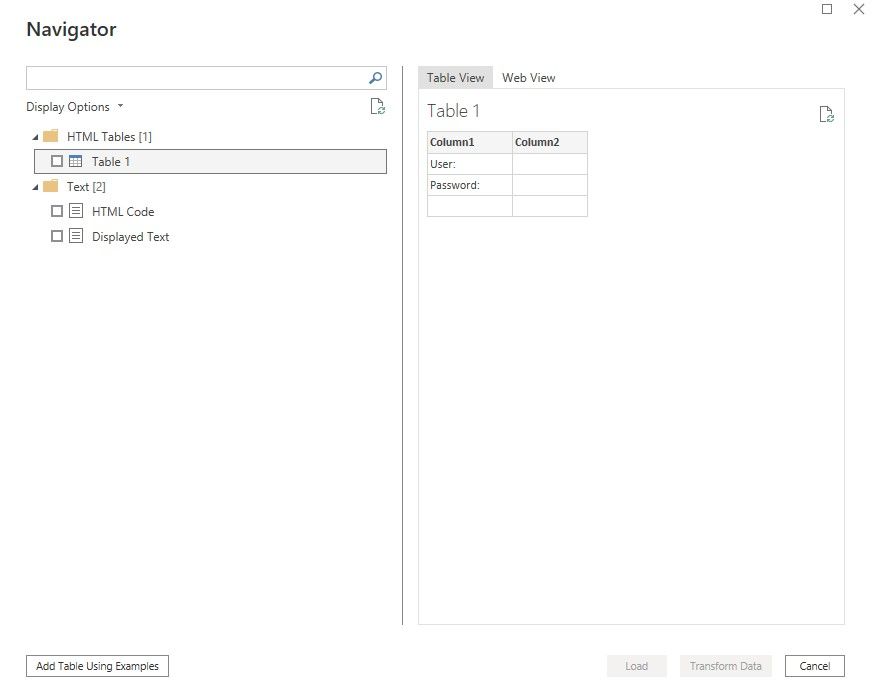
Task: Click the HTML Code document icon
Action: (x=76, y=211)
